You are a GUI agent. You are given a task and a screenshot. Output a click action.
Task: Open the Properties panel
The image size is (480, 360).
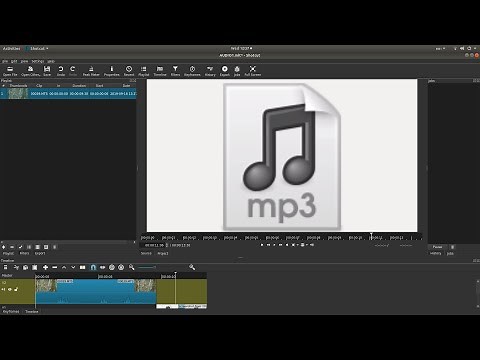(x=112, y=71)
